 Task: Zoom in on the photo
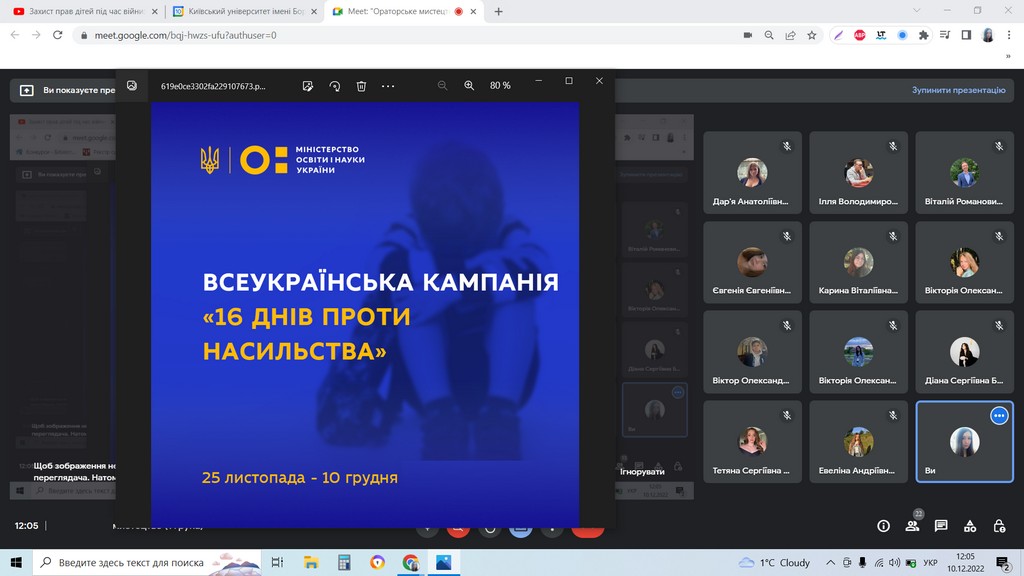[469, 86]
